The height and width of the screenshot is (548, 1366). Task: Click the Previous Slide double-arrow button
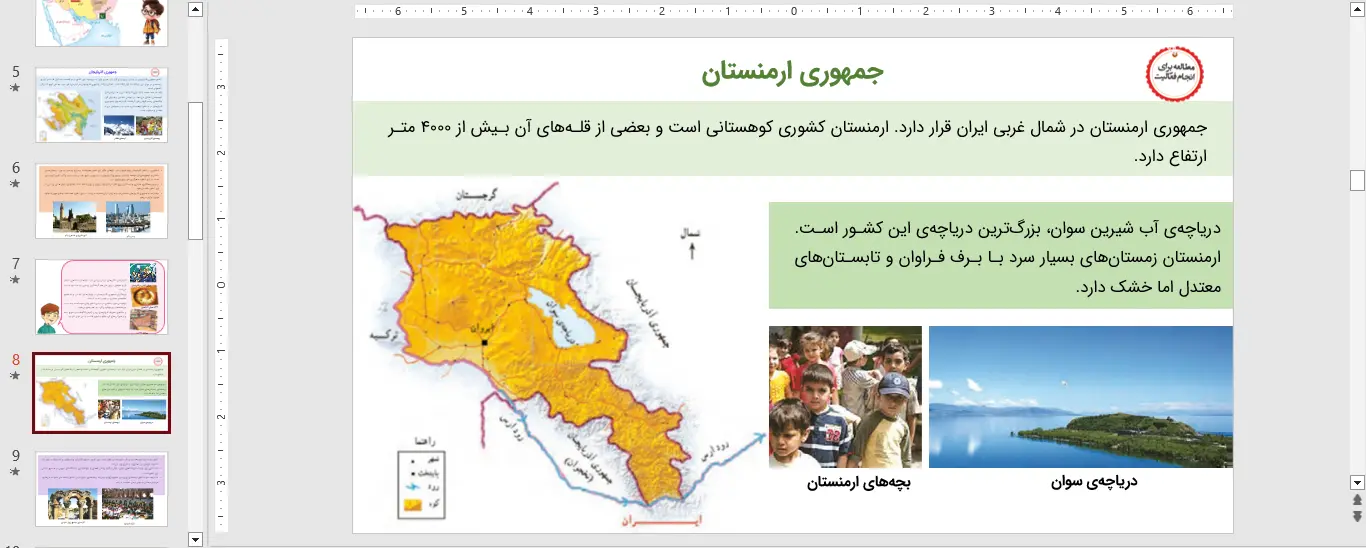click(x=1357, y=499)
